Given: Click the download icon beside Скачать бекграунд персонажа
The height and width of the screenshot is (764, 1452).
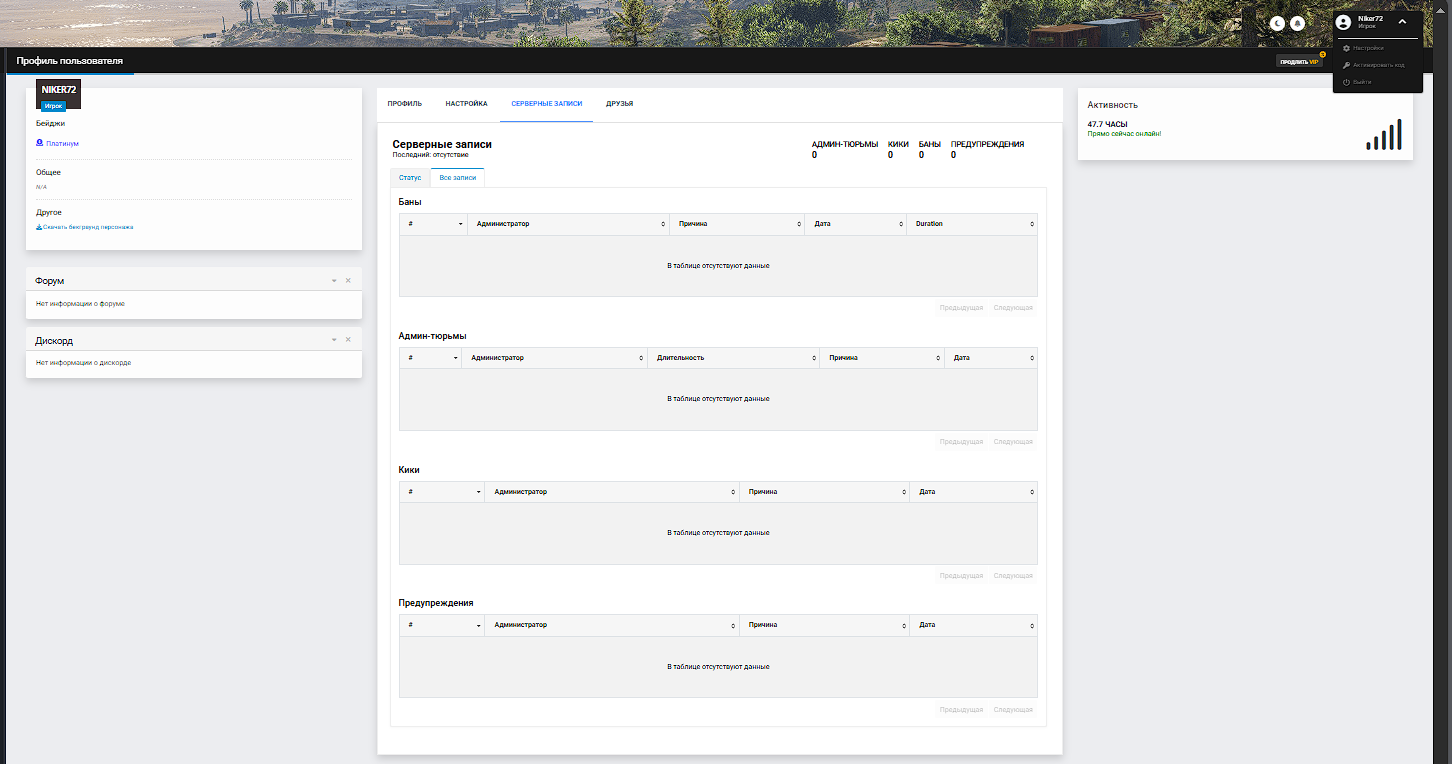Looking at the screenshot, I should (39, 227).
